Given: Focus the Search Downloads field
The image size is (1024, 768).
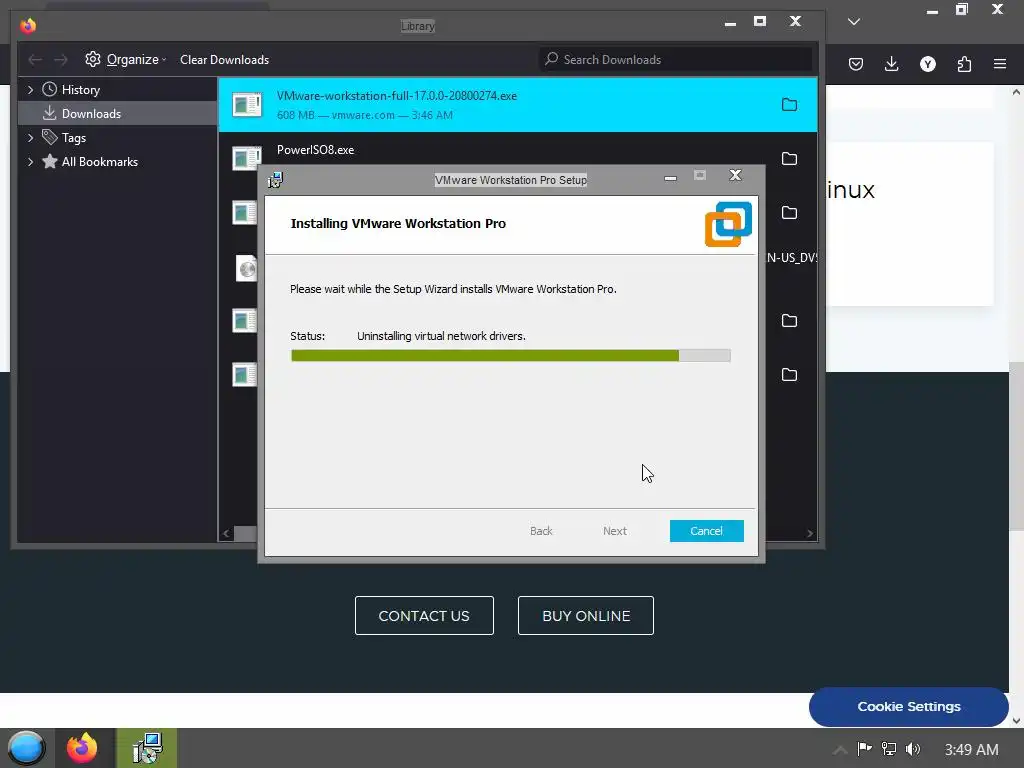Looking at the screenshot, I should [x=675, y=59].
